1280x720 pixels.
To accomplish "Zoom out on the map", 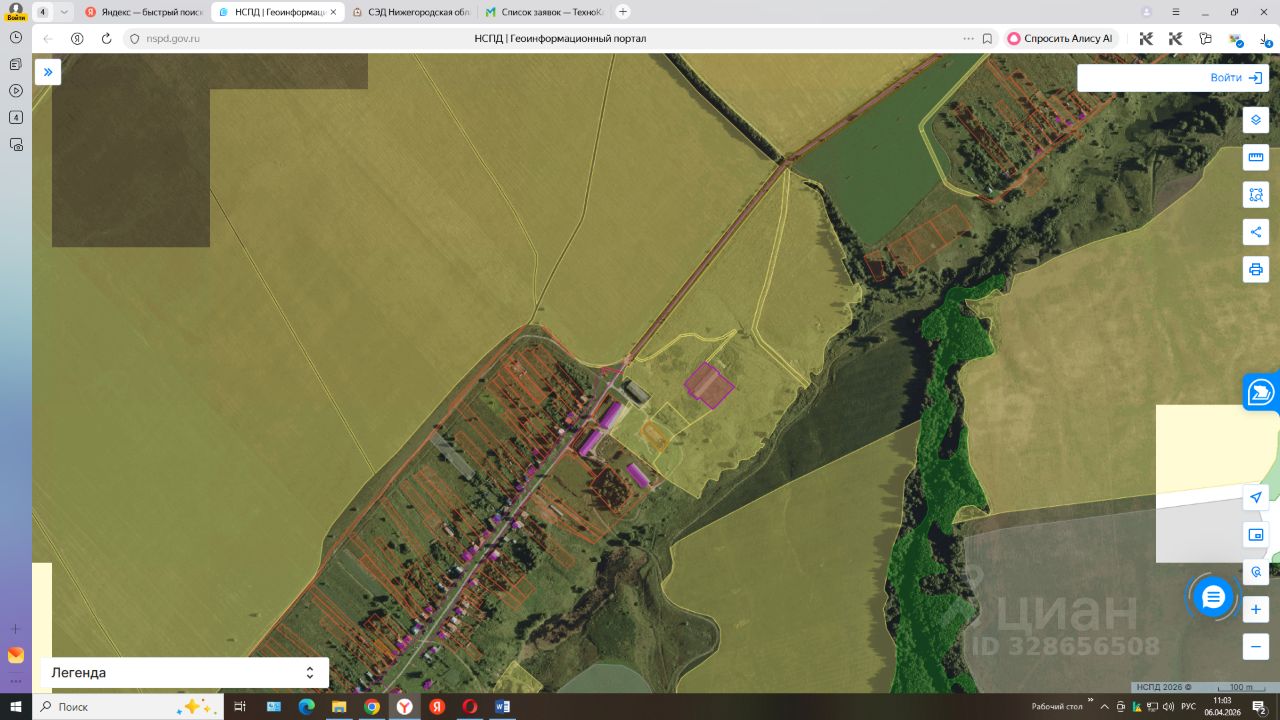I will coord(1256,646).
